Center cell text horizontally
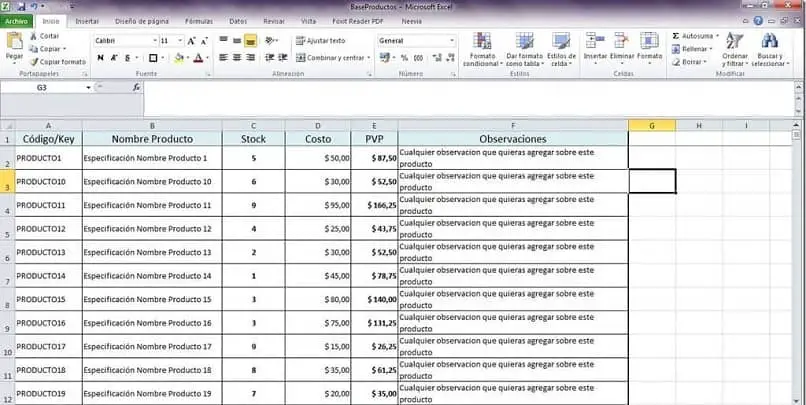Screen dimensions: 806x405 tap(236, 58)
